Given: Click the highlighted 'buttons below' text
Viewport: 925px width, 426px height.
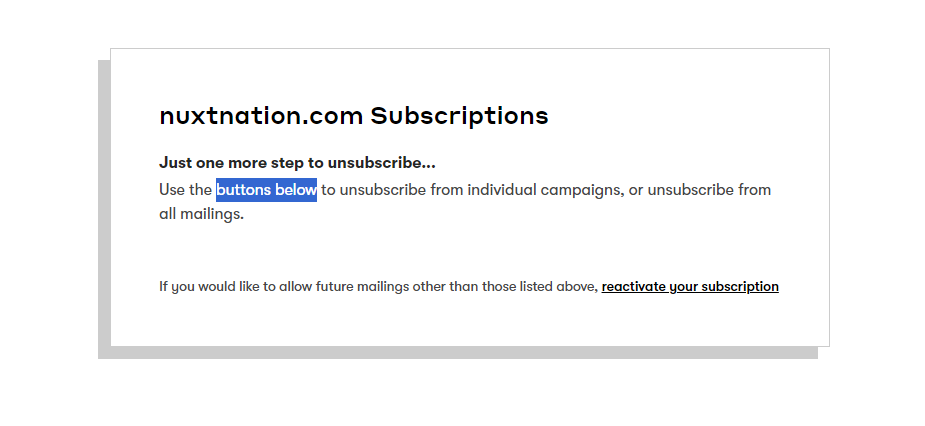Looking at the screenshot, I should [x=266, y=190].
